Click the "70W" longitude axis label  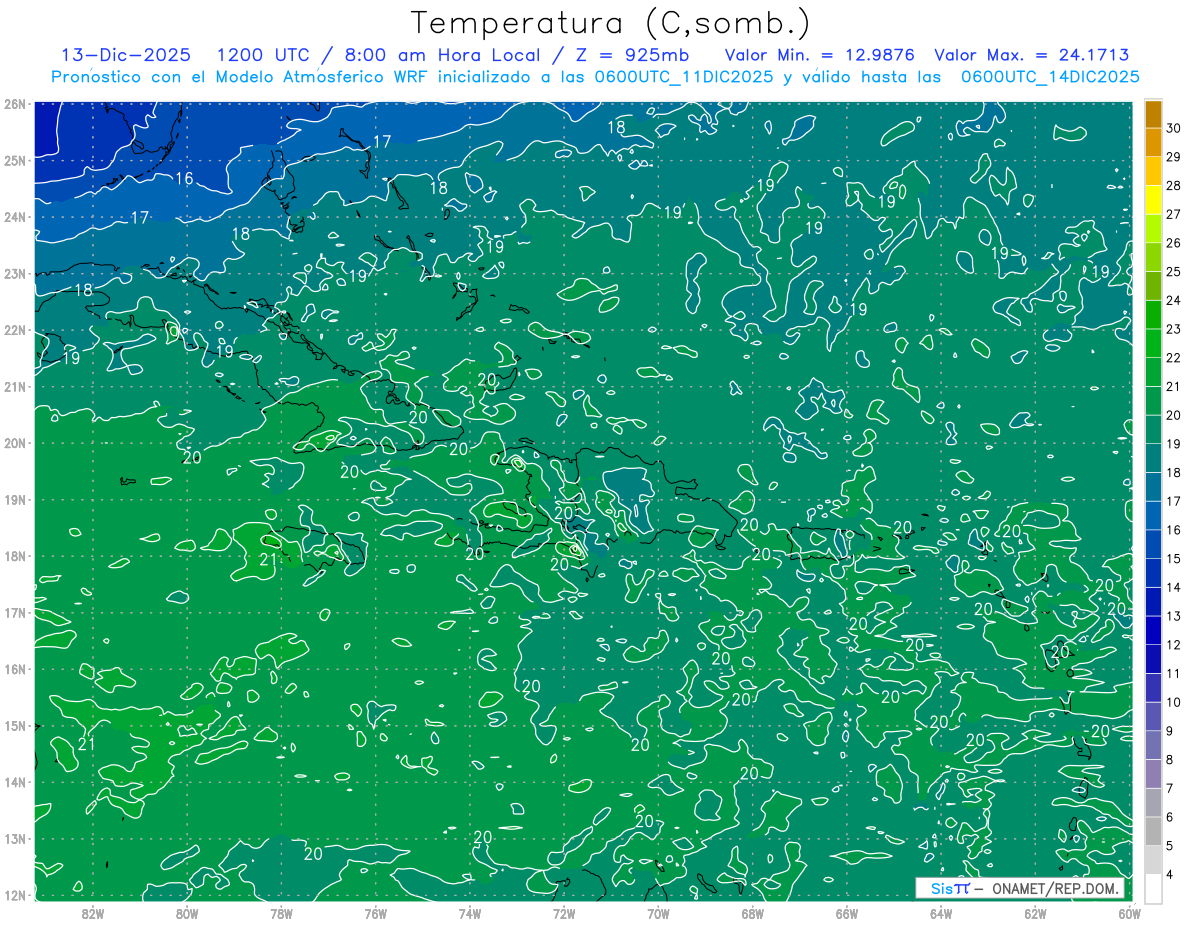[658, 913]
